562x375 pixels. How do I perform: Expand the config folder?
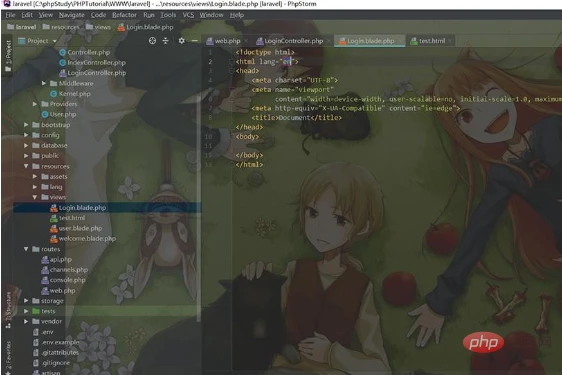pos(26,135)
